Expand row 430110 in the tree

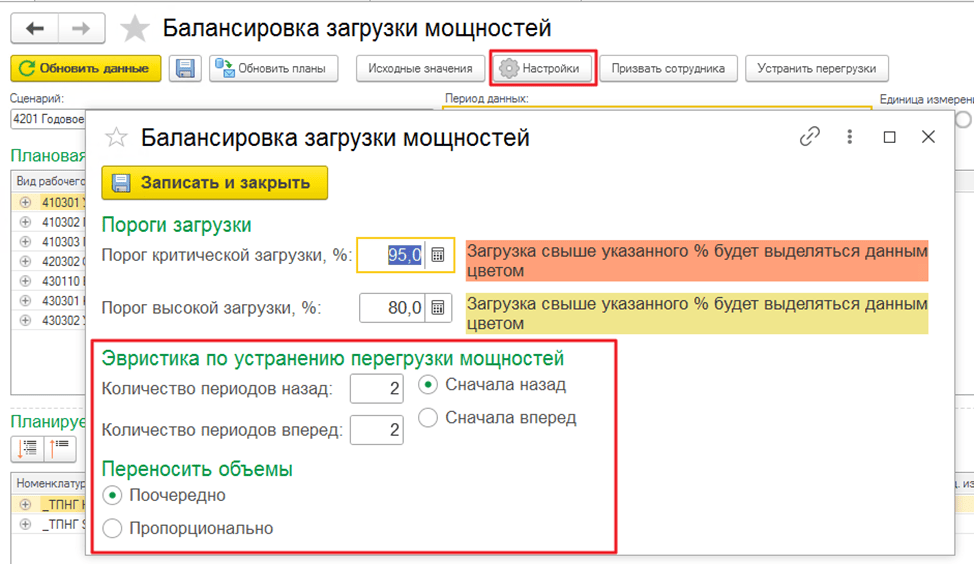point(25,281)
